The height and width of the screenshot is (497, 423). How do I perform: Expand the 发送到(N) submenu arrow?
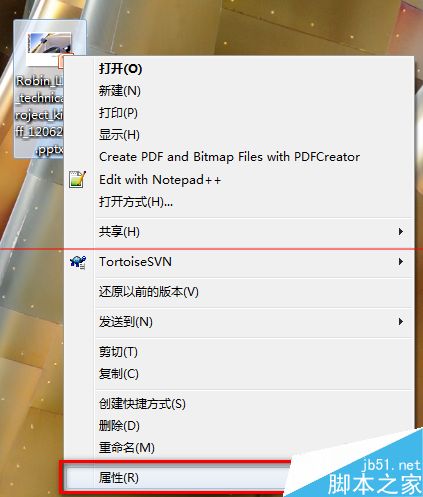pyautogui.click(x=401, y=322)
